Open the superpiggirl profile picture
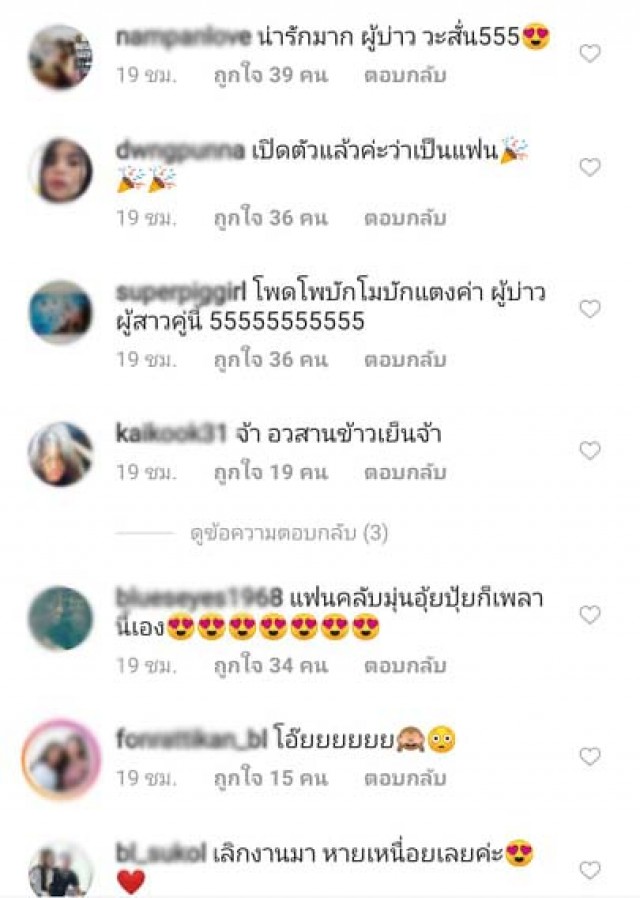Viewport: 640px width, 898px height. (61, 312)
